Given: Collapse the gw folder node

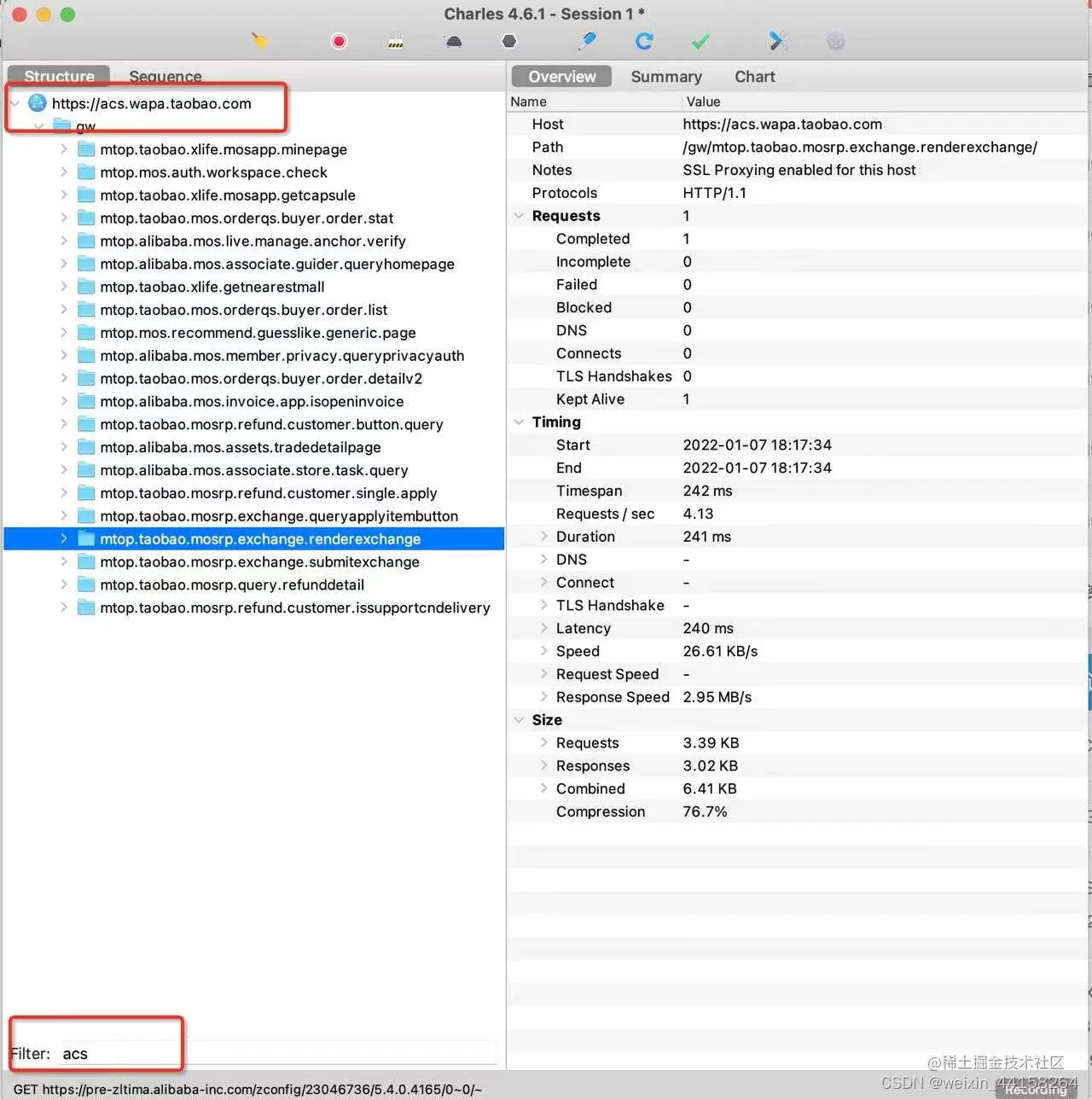Looking at the screenshot, I should point(38,126).
